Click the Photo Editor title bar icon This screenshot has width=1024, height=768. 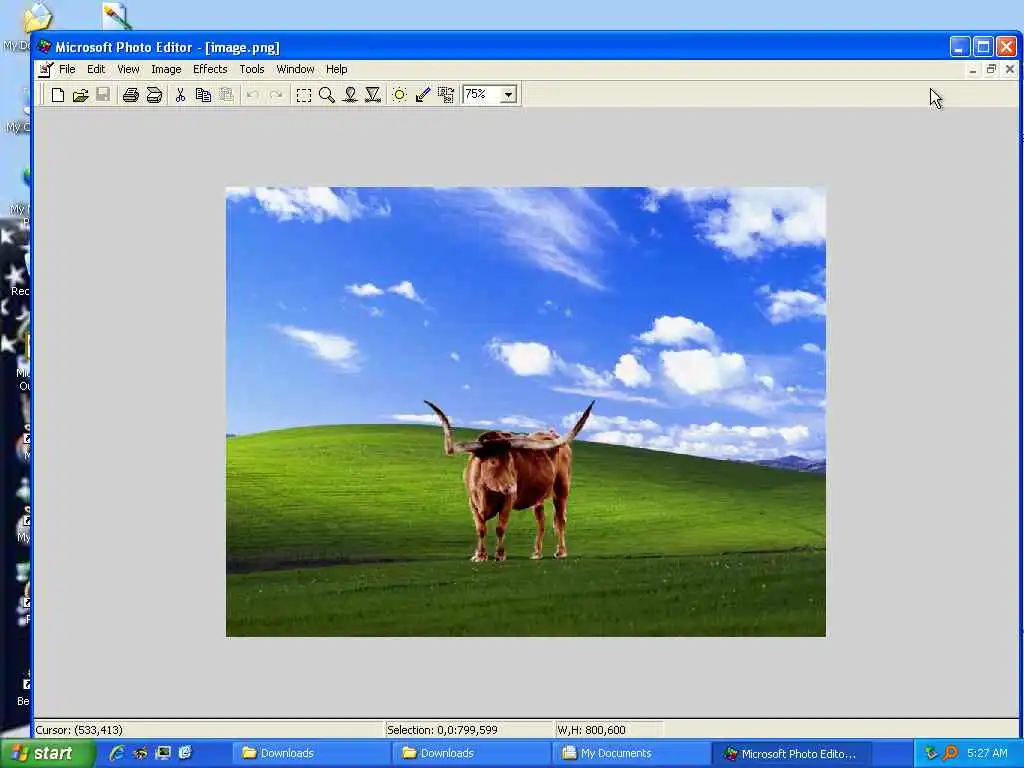[44, 47]
